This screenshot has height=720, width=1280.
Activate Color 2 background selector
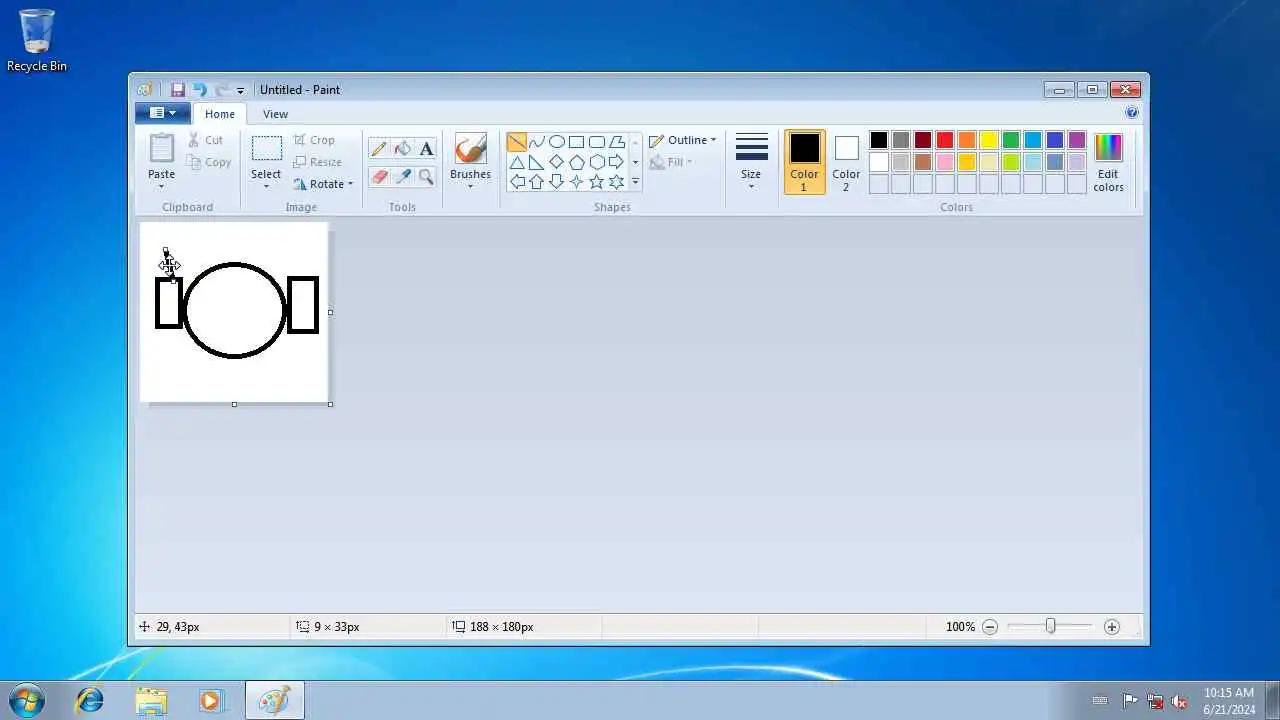point(846,161)
